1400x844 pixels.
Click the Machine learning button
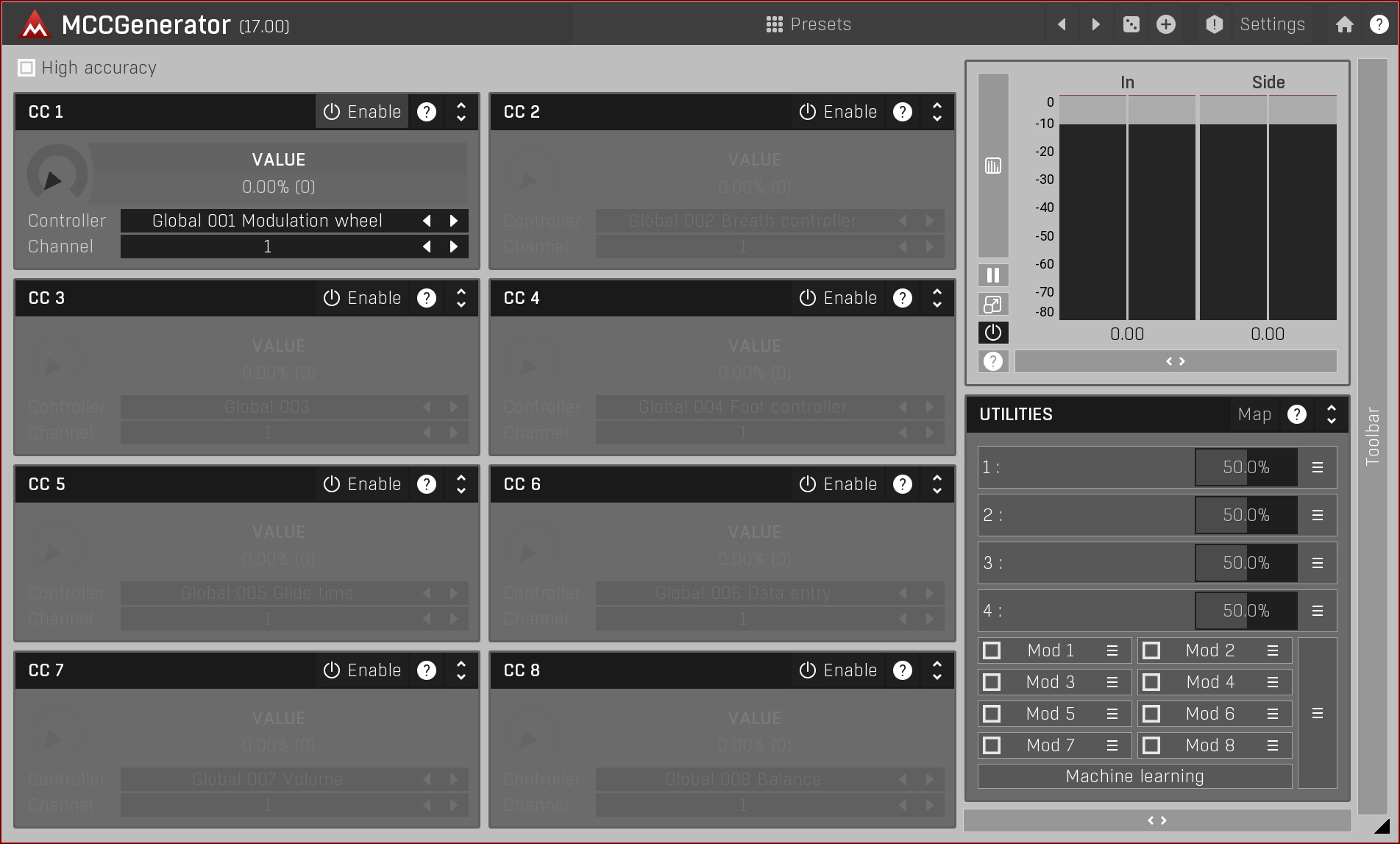pyautogui.click(x=1134, y=776)
